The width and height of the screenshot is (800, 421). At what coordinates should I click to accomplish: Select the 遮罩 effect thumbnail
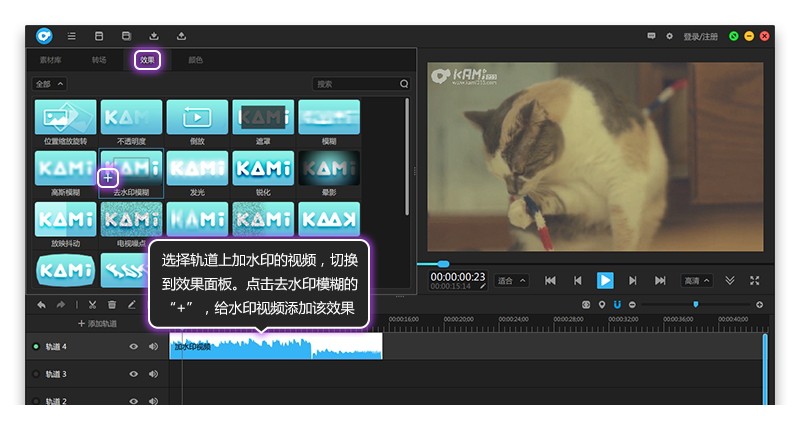pos(263,117)
